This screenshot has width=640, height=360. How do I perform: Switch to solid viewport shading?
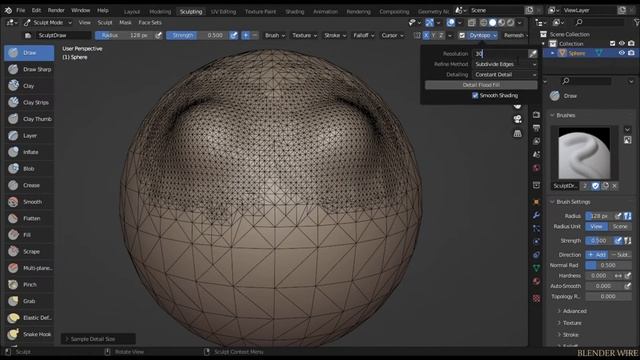(493, 23)
